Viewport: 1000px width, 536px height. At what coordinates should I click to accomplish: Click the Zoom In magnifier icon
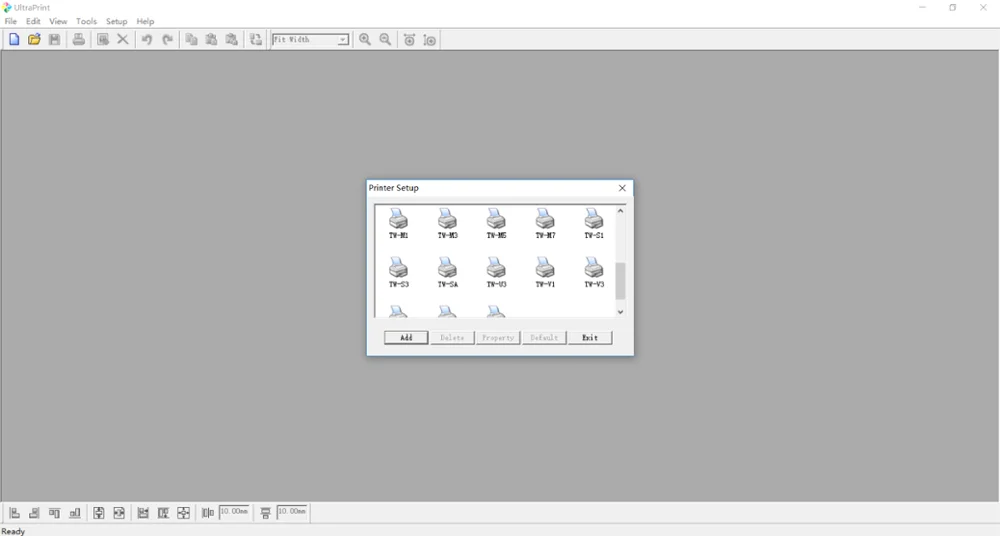pyautogui.click(x=365, y=40)
